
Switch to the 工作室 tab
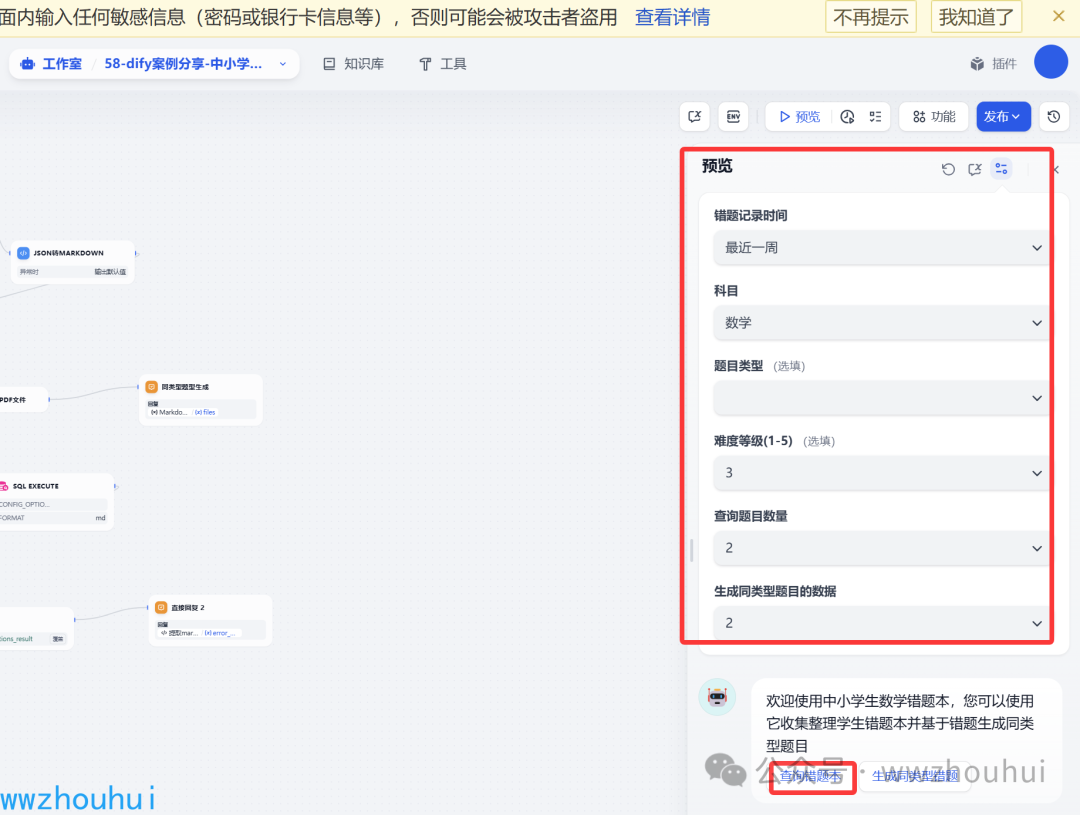click(x=52, y=64)
